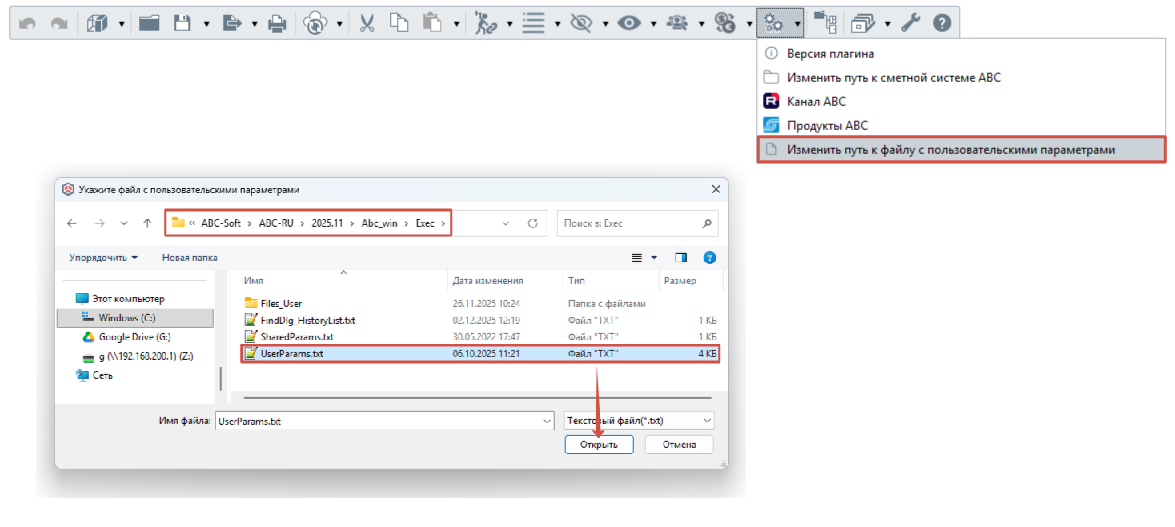Click the group of people icon
Viewport: 1175px width, 527px height.
(x=677, y=24)
